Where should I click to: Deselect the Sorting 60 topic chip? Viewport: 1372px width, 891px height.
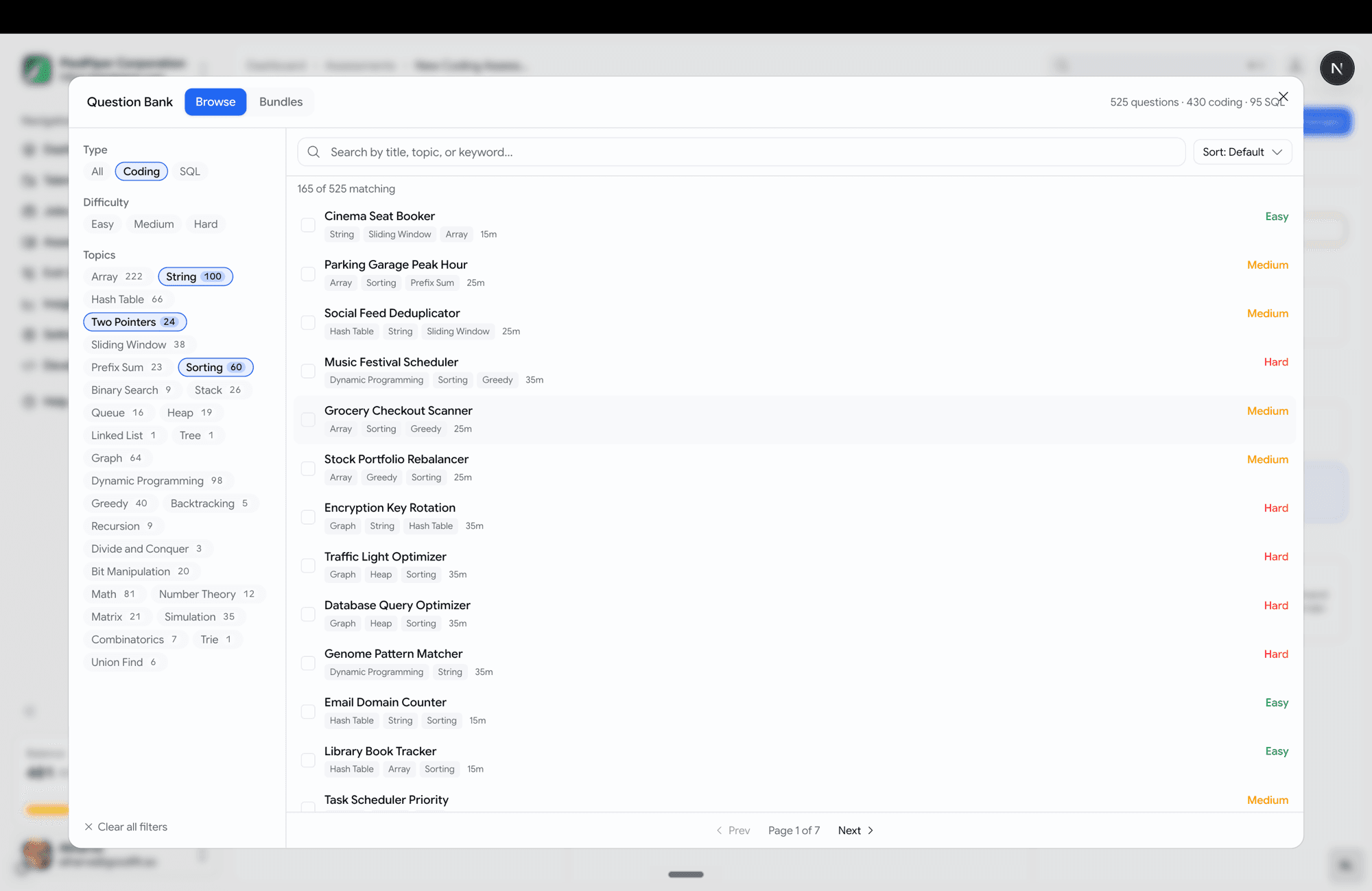(x=215, y=367)
